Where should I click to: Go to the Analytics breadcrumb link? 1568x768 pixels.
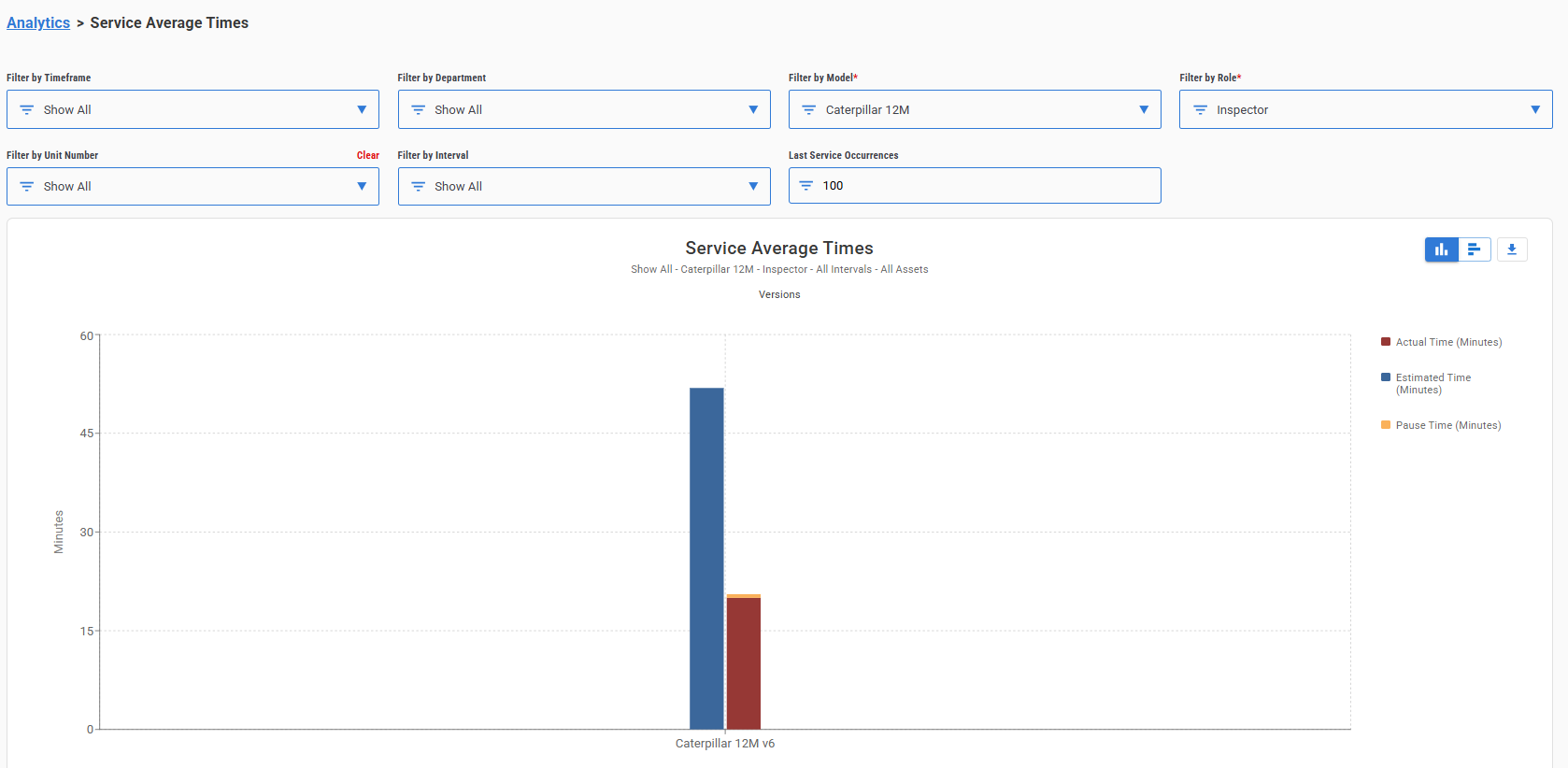[38, 22]
